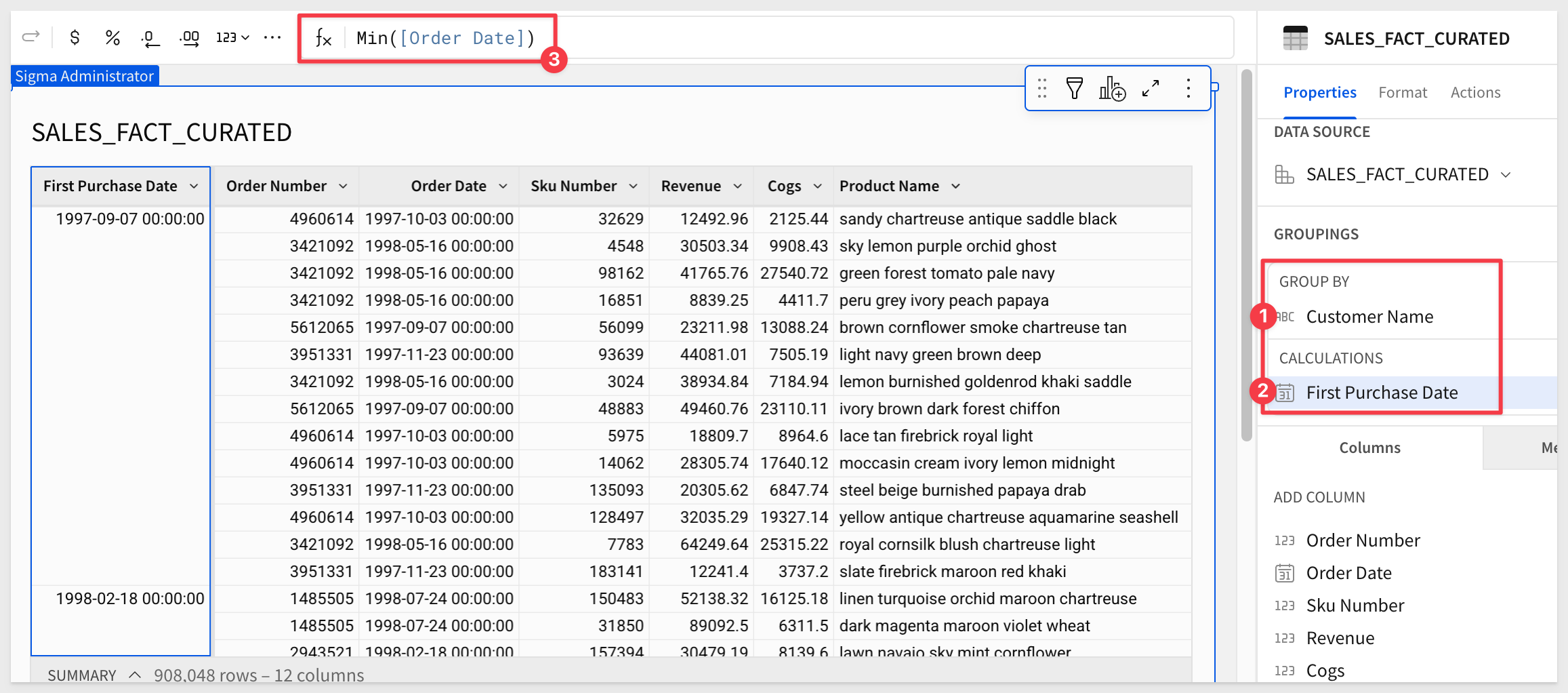Open Order Number column menu

click(x=343, y=186)
